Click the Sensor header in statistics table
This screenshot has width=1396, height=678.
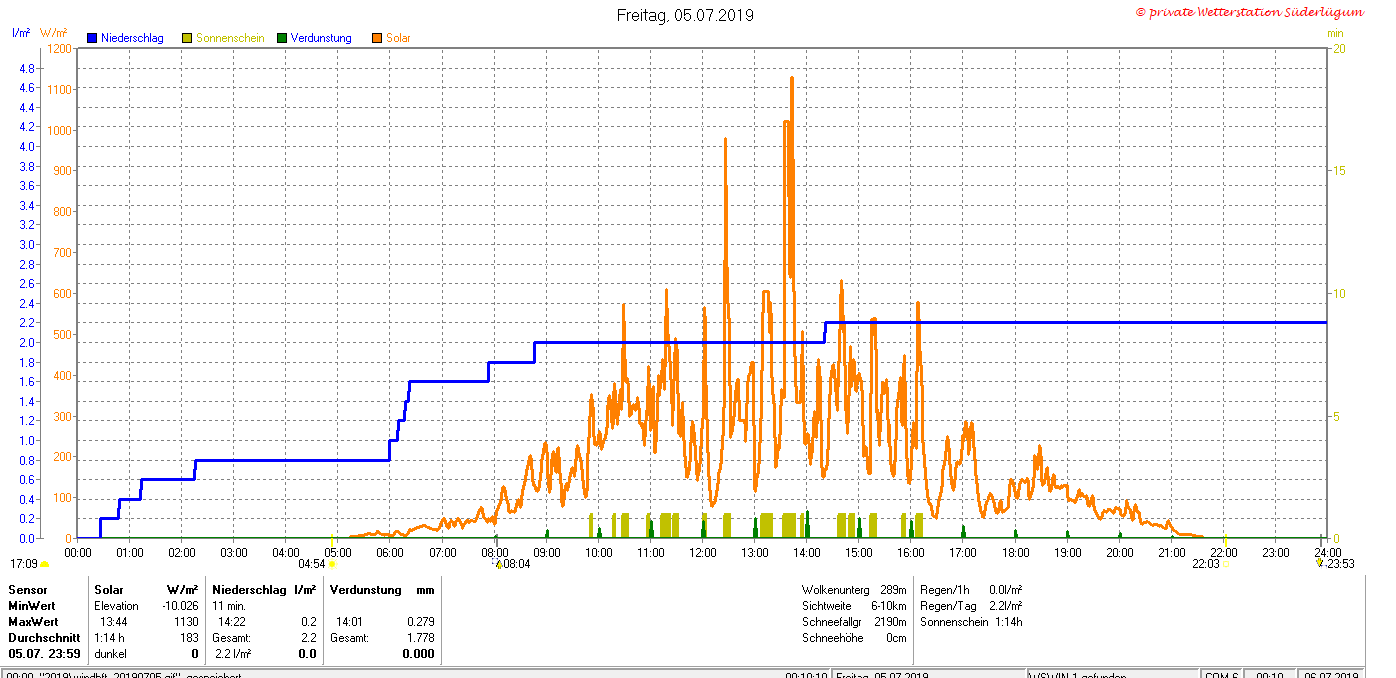(x=28, y=590)
